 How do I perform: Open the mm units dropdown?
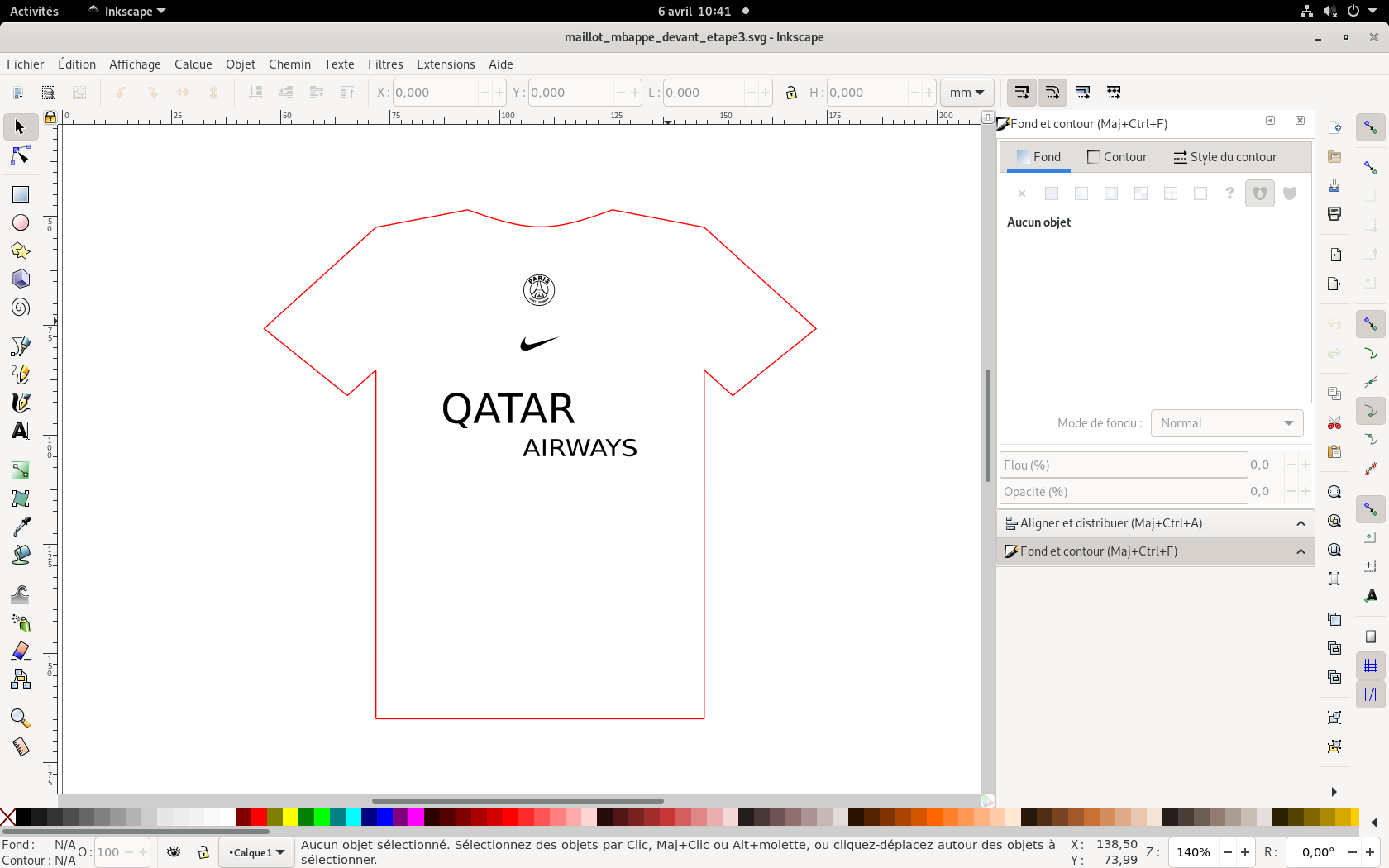click(967, 93)
